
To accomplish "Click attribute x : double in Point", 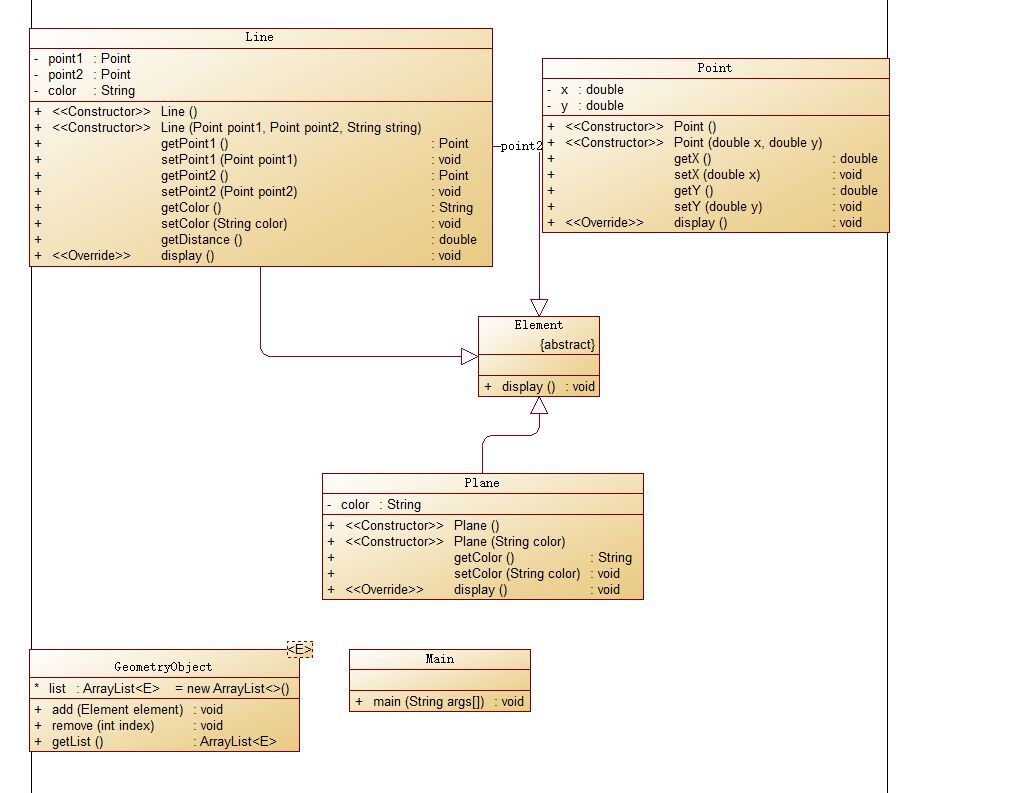I will [x=585, y=89].
